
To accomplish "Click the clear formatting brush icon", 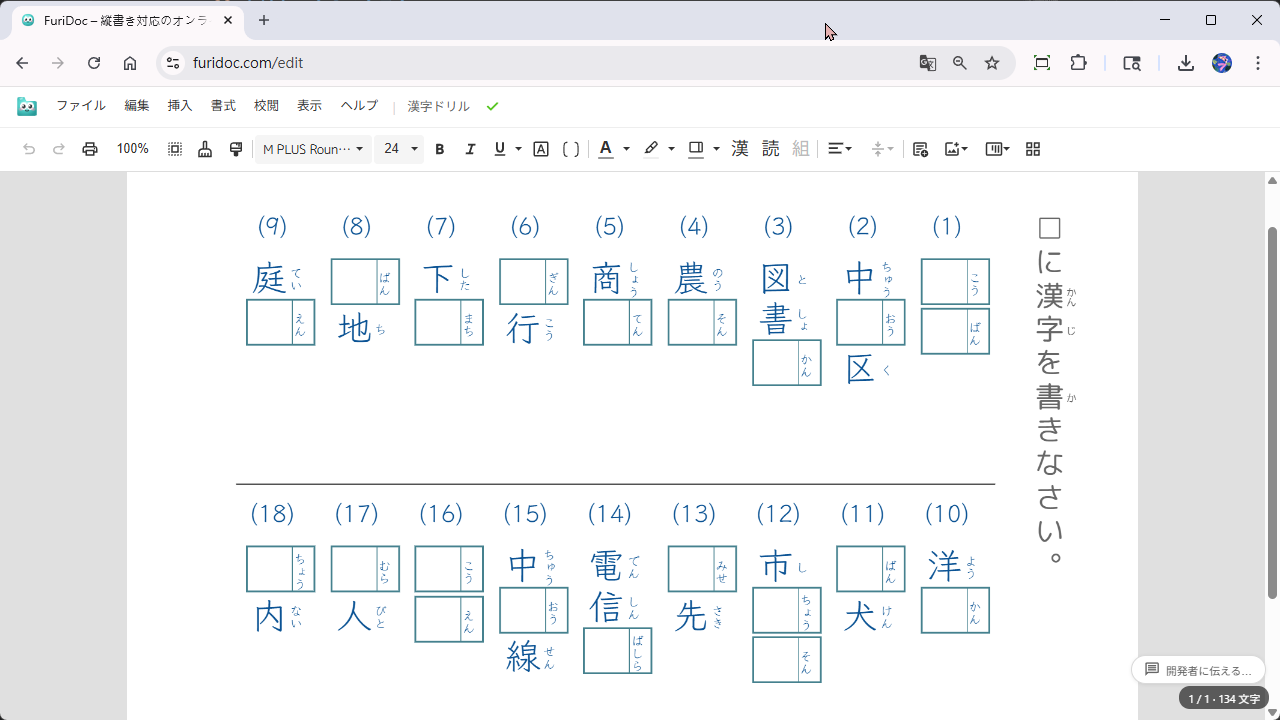I will (x=205, y=148).
